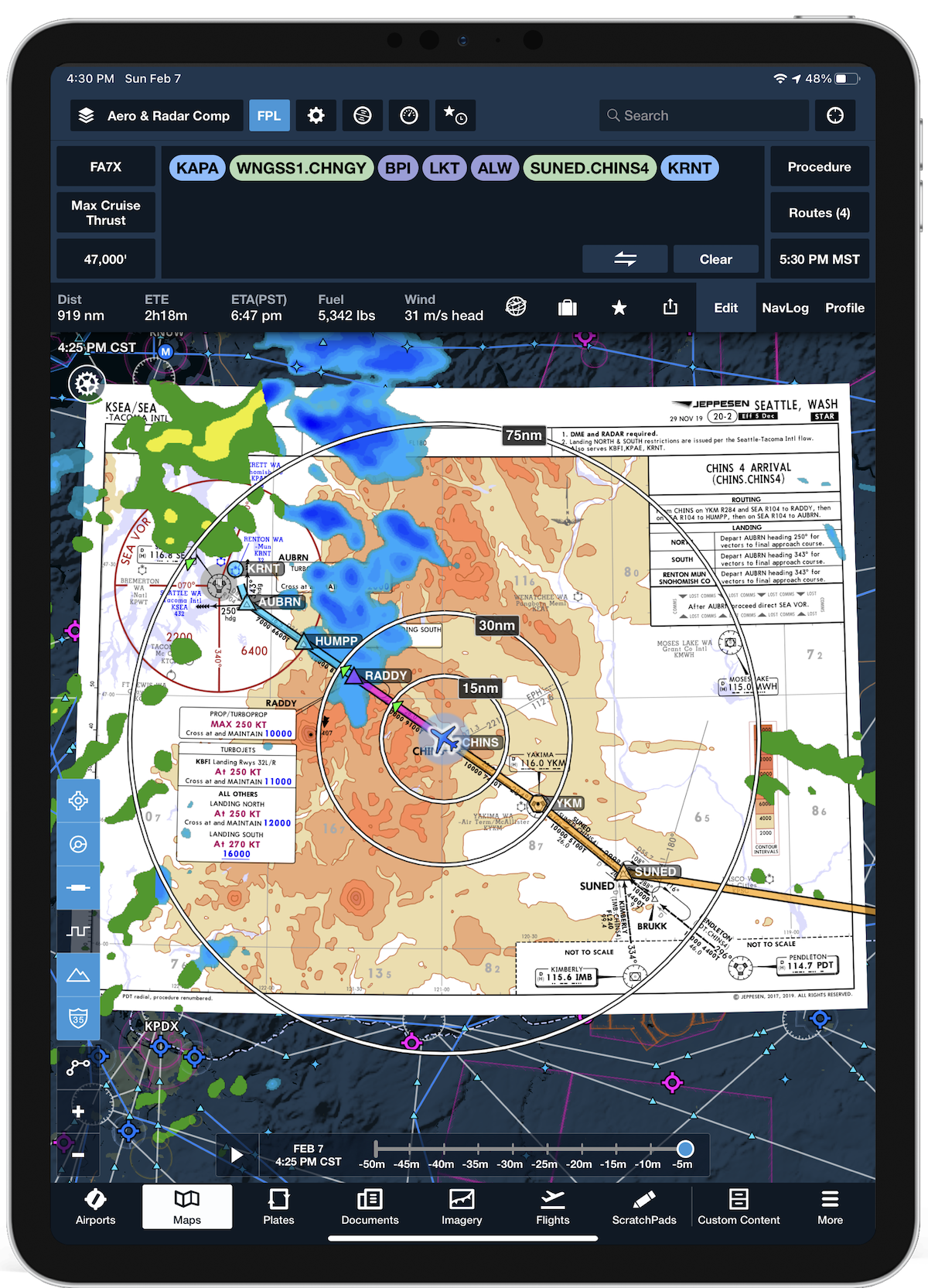Open the gauge instrument icon in toolbar
Image resolution: width=928 pixels, height=1288 pixels.
click(408, 115)
